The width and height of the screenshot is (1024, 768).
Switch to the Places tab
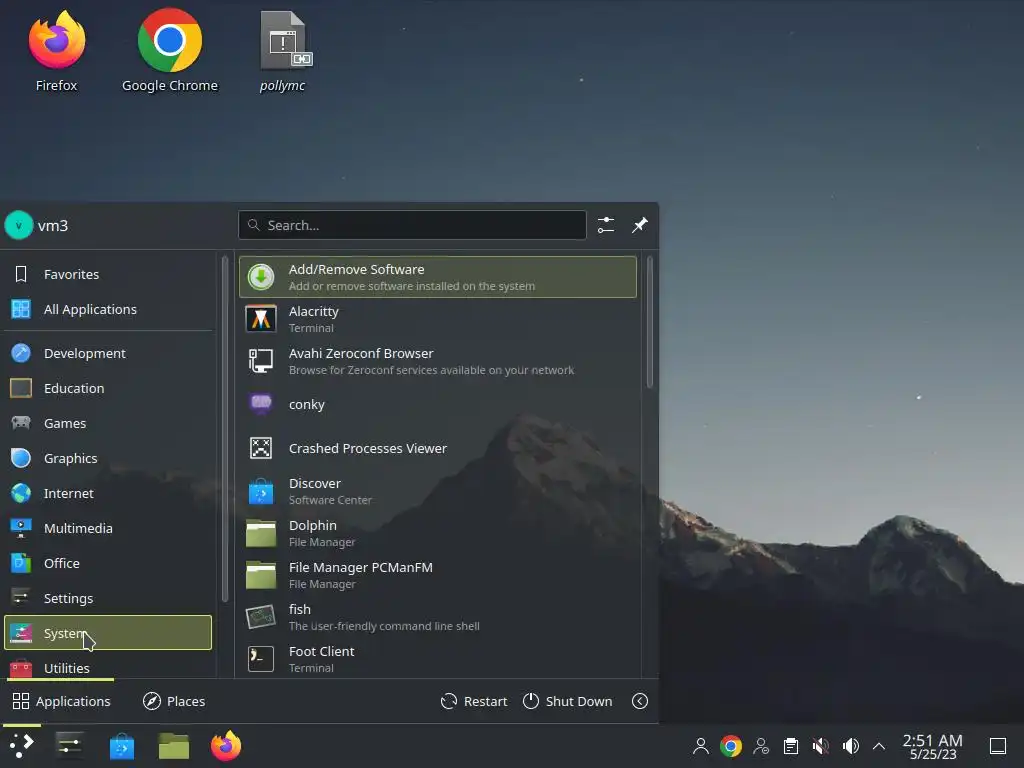tap(174, 701)
